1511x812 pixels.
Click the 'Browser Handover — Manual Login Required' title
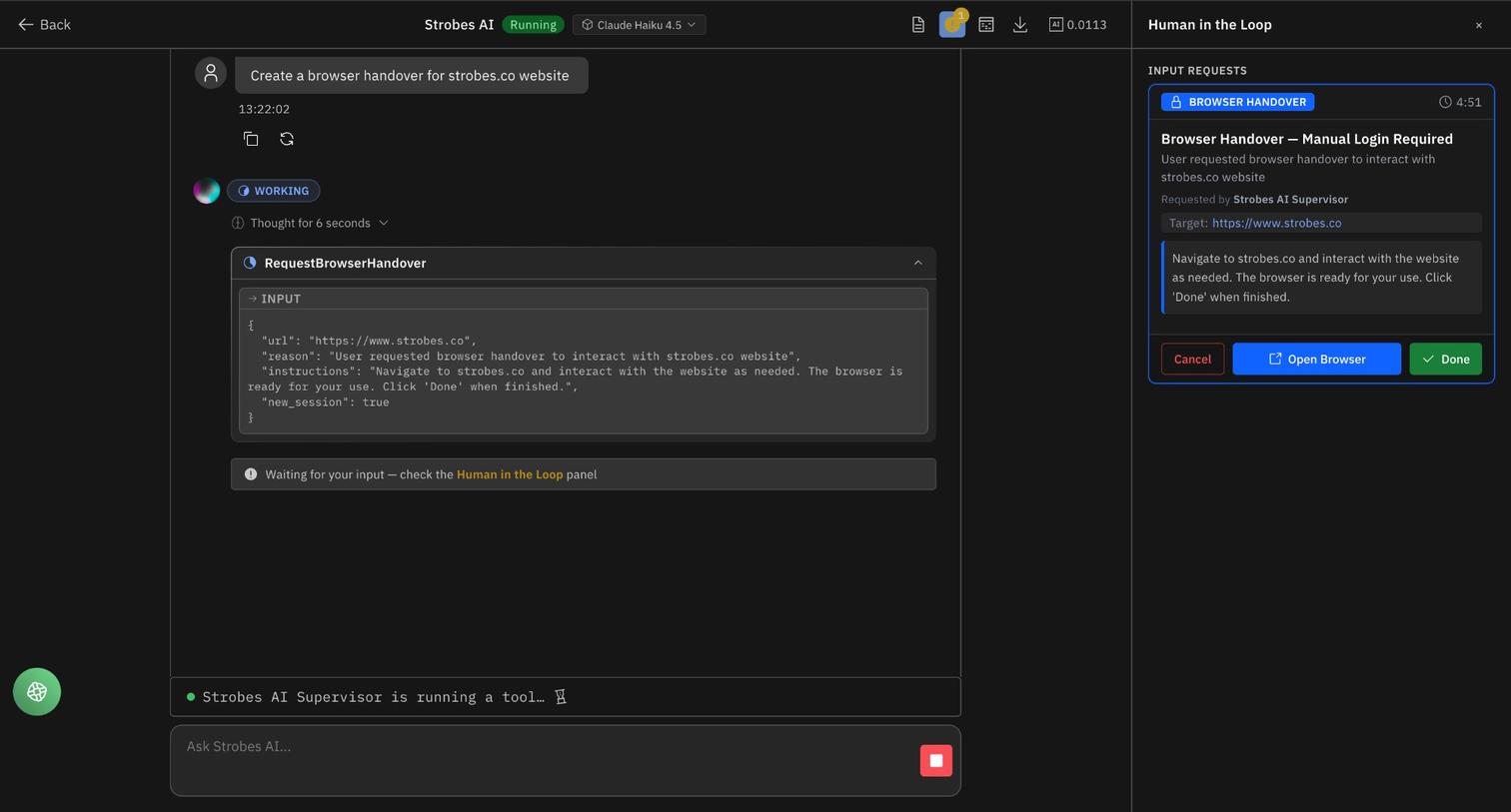[1306, 139]
